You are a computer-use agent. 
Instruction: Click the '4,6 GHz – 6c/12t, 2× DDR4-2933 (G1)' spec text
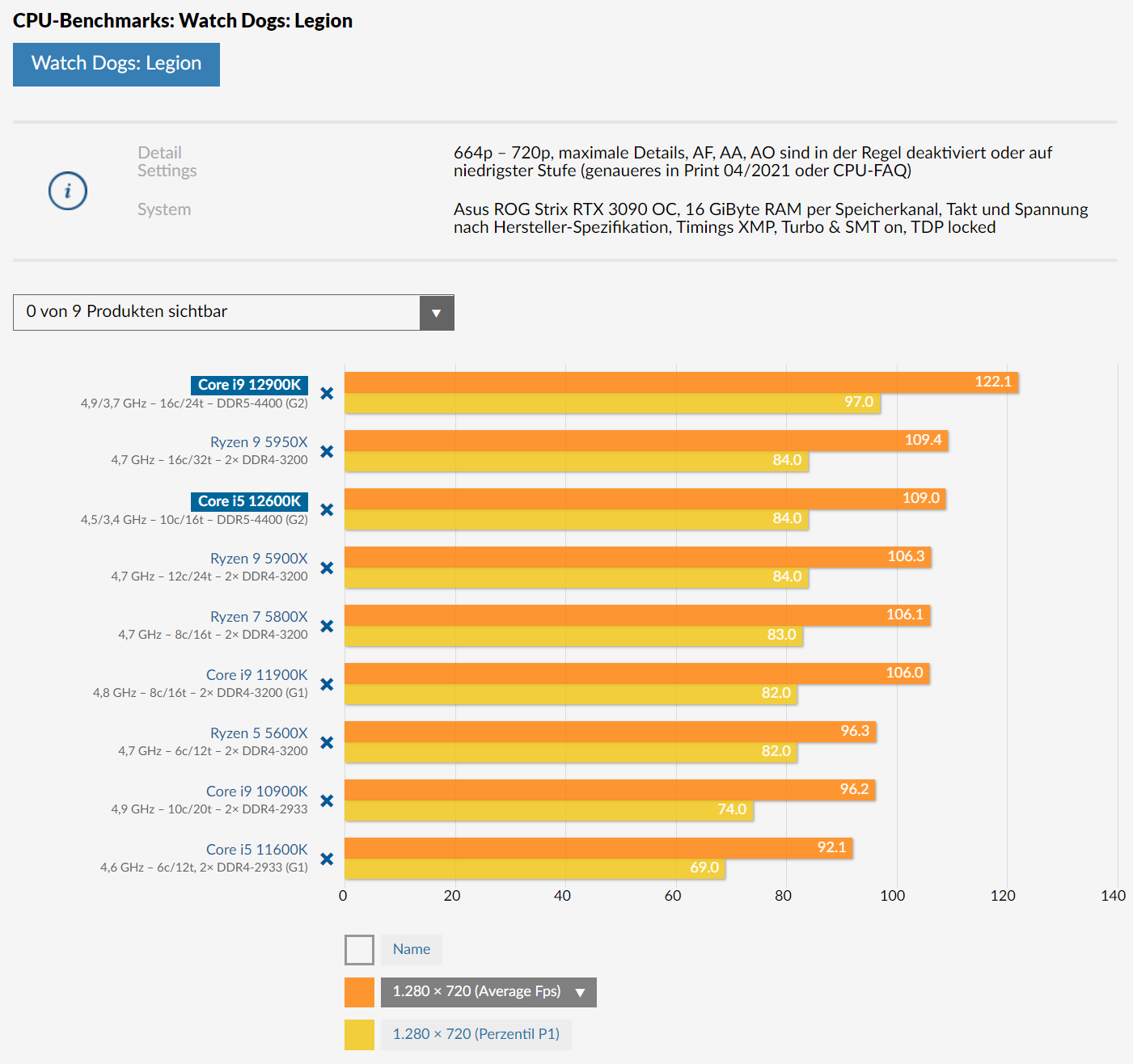pyautogui.click(x=204, y=868)
